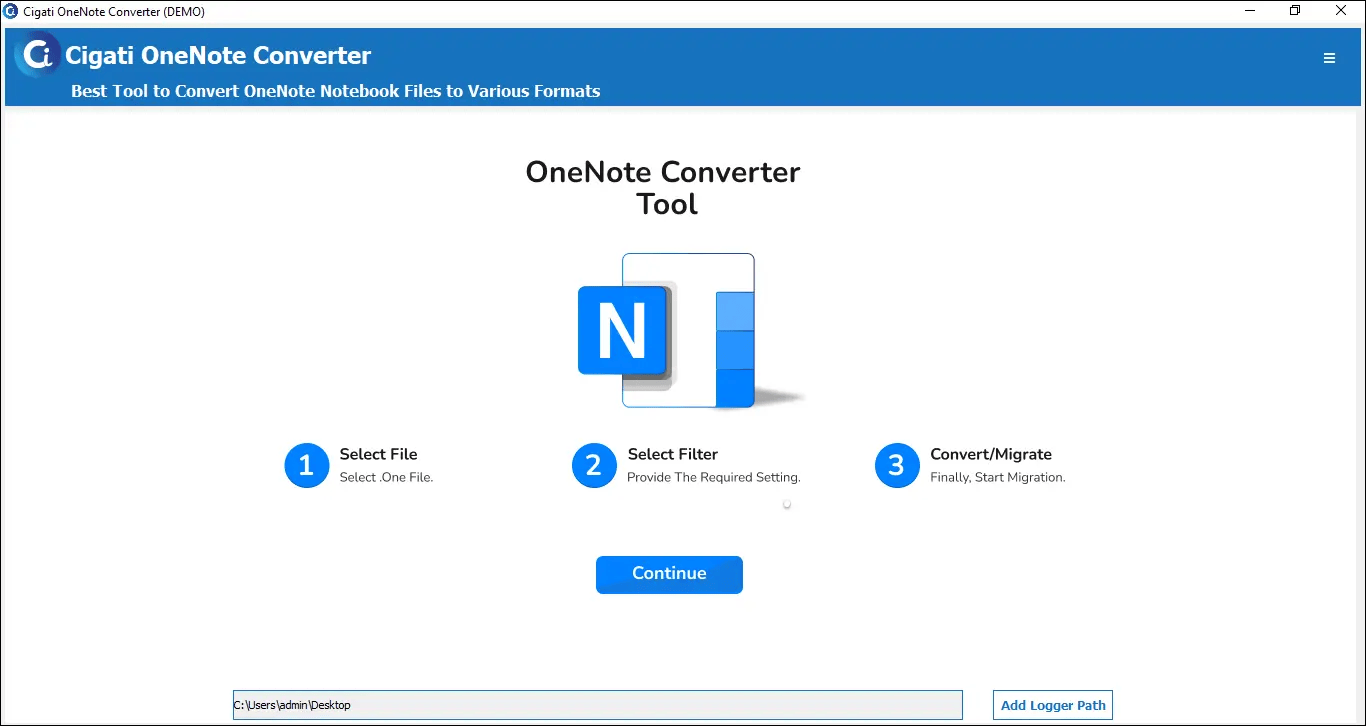Image resolution: width=1366 pixels, height=726 pixels.
Task: Click the "Select Filter" step heading
Action: click(672, 454)
